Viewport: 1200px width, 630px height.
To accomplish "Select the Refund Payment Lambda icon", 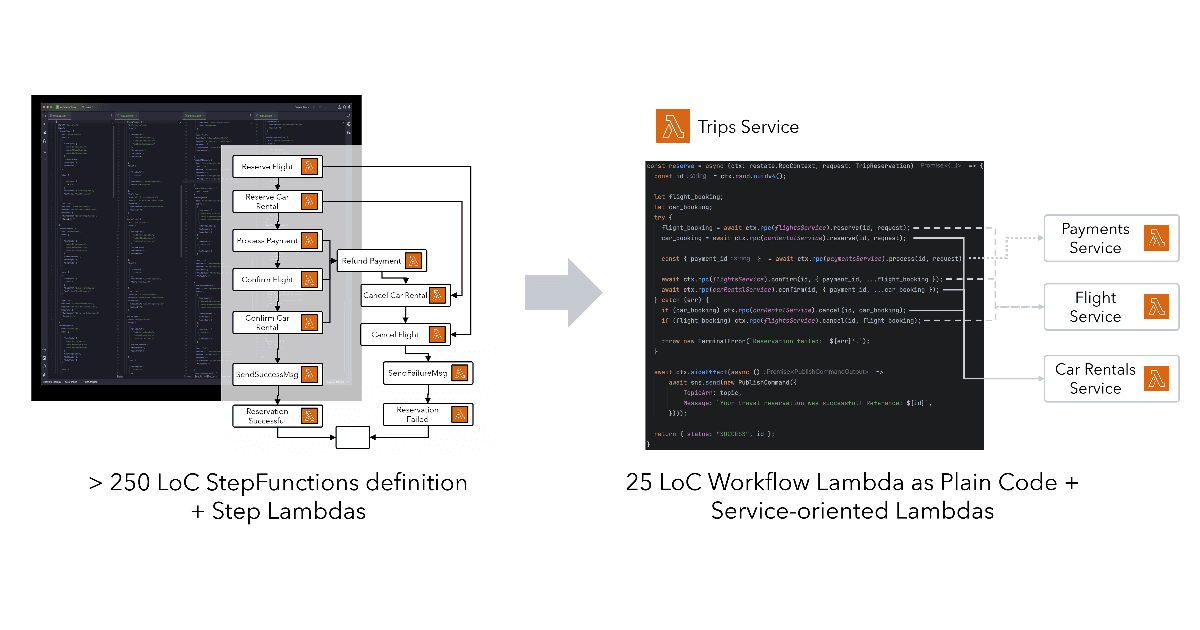I will click(x=414, y=261).
